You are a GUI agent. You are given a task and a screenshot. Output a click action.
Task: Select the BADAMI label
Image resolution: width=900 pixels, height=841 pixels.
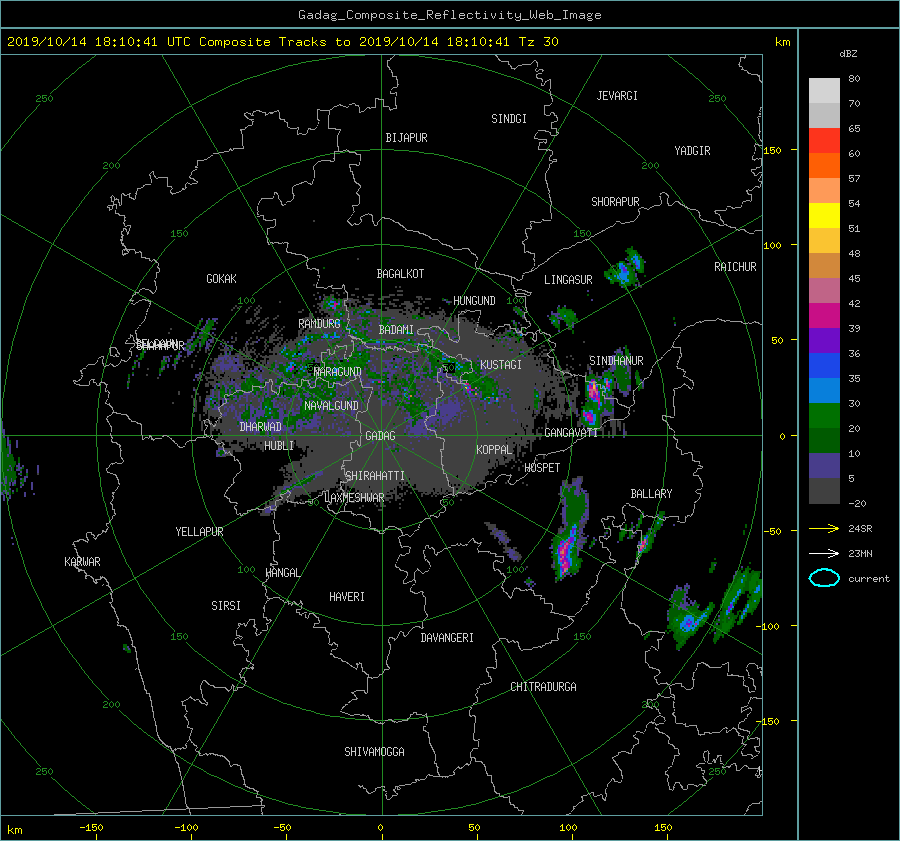(x=396, y=330)
